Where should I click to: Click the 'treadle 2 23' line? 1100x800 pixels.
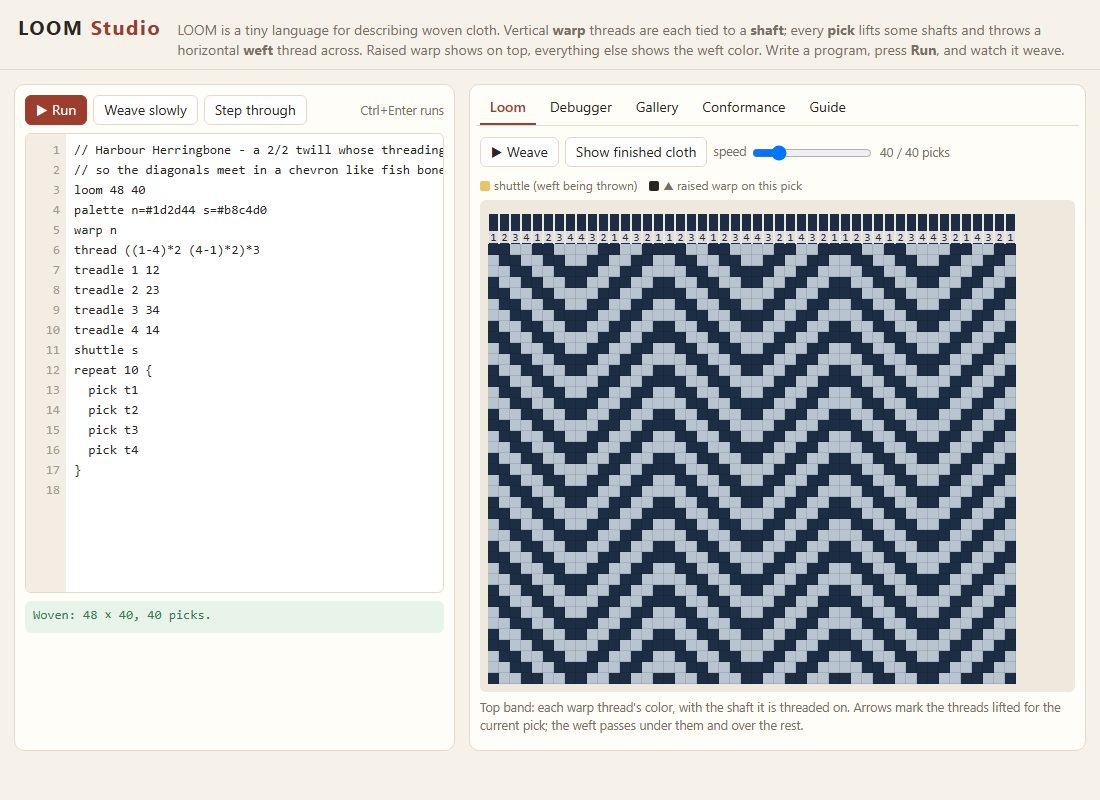(116, 290)
